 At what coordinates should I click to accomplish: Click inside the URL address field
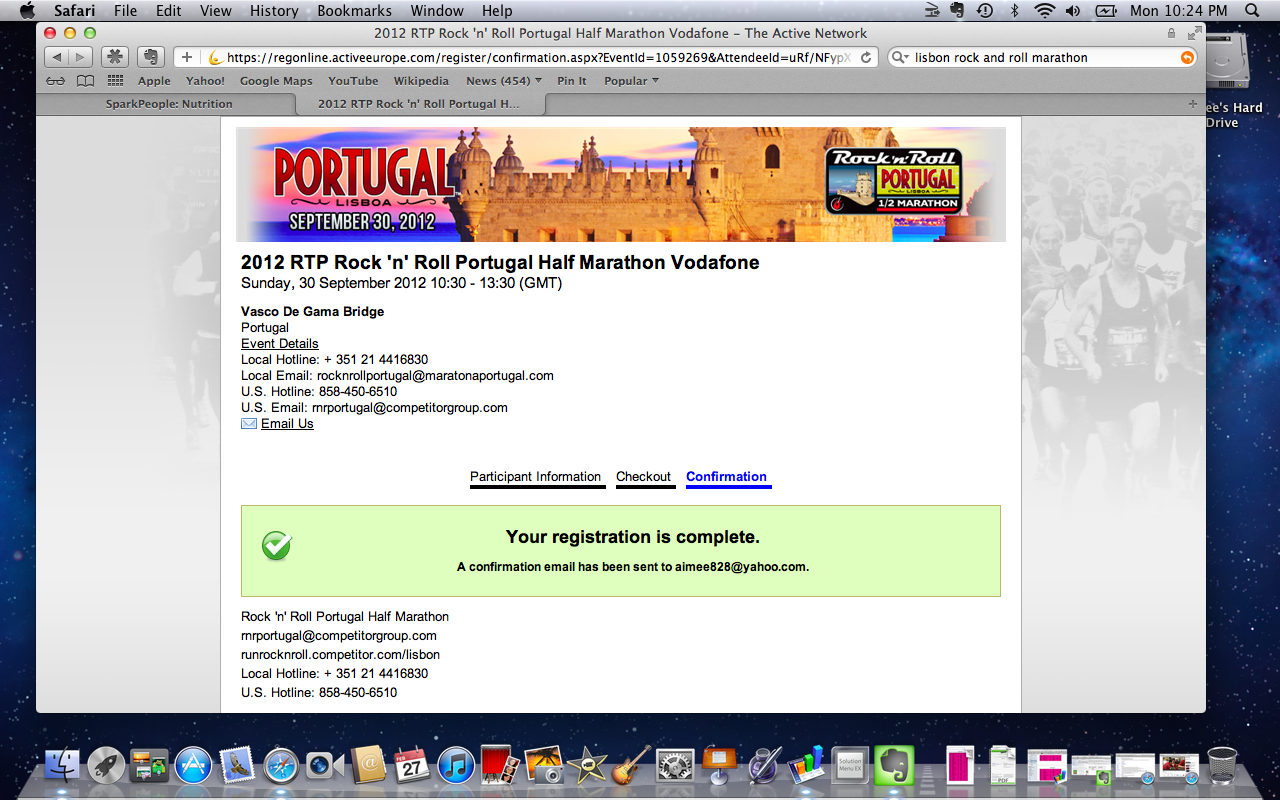click(x=530, y=57)
